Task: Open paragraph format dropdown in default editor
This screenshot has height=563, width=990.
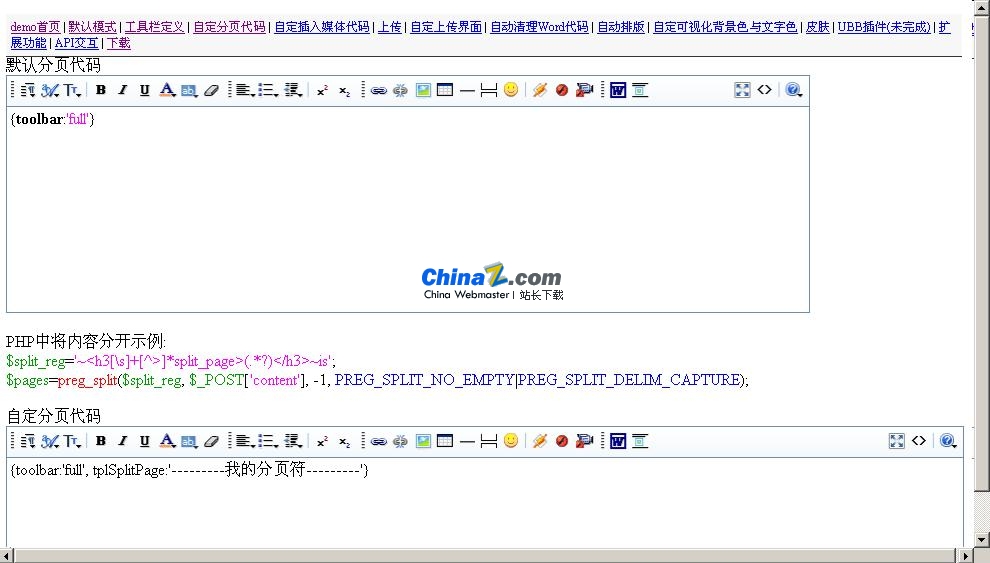Action: pos(28,90)
